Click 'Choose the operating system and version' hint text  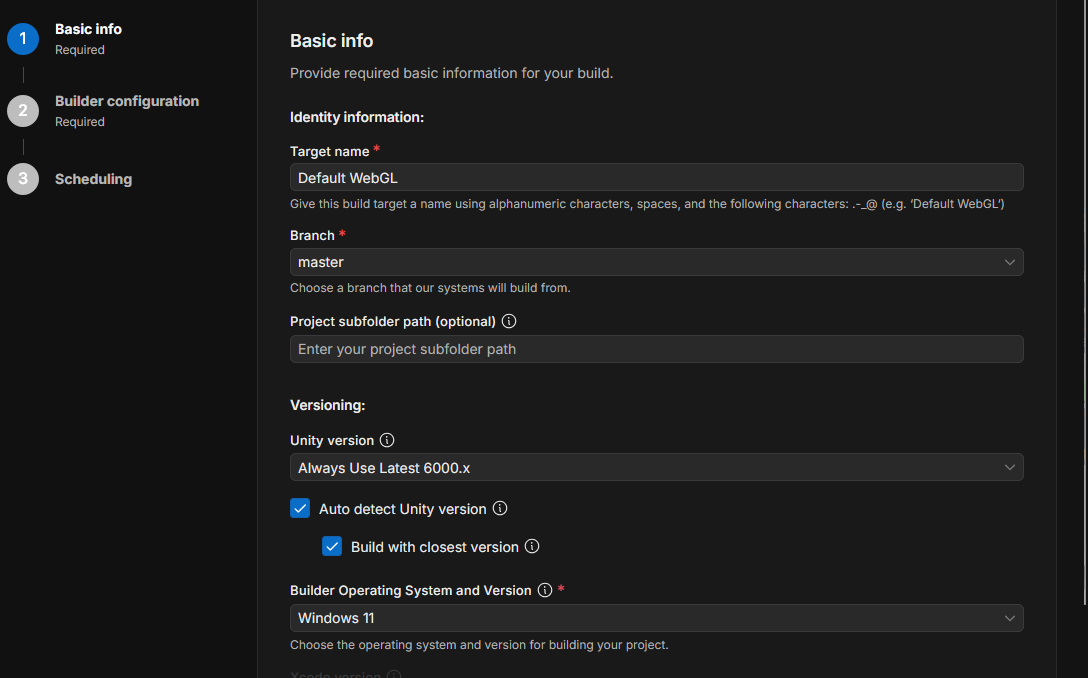click(479, 645)
